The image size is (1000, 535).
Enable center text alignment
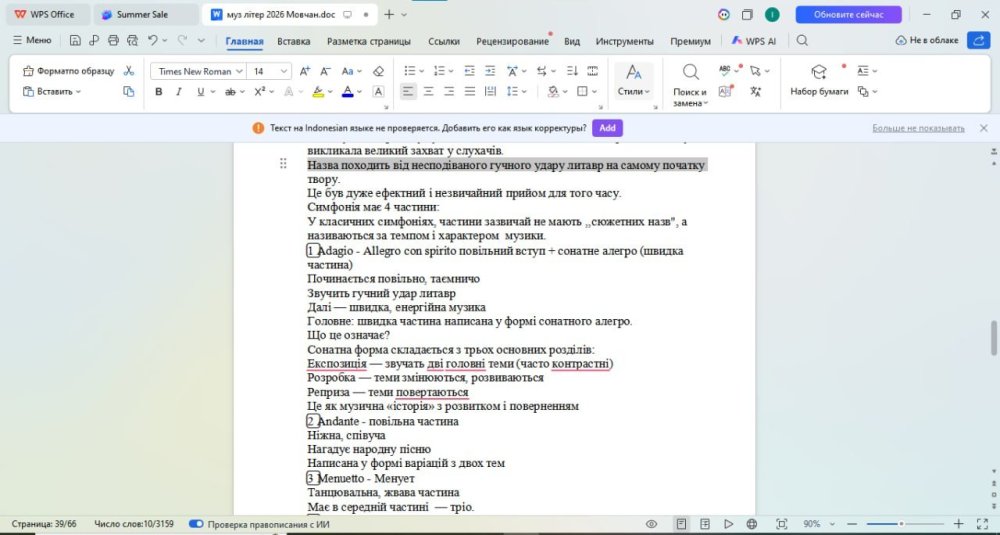[x=429, y=92]
